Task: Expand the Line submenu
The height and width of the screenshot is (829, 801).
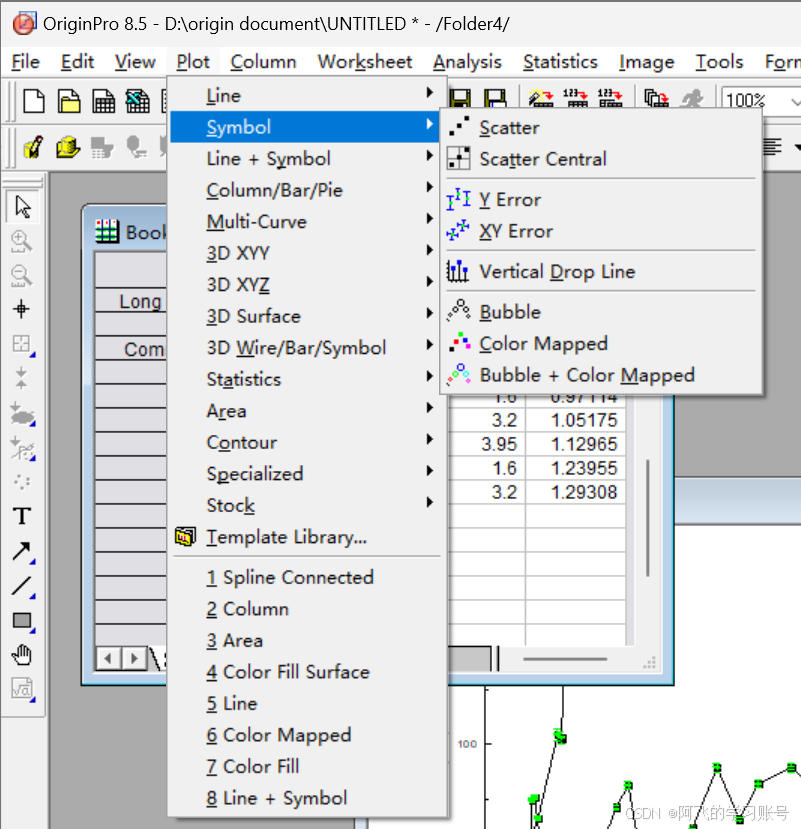Action: [x=305, y=95]
